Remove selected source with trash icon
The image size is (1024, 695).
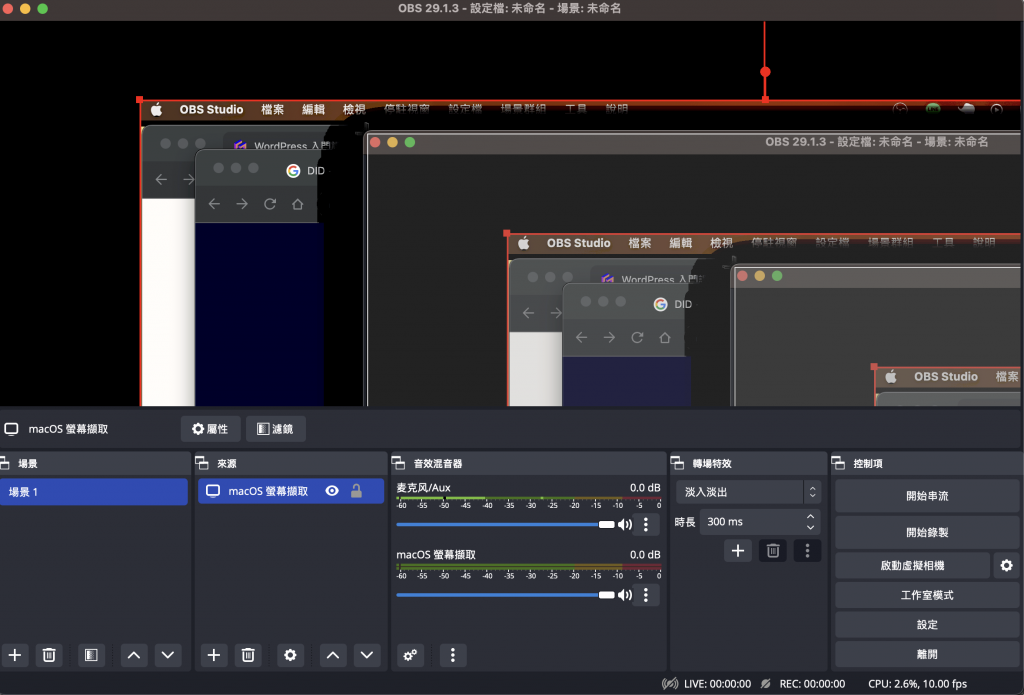pyautogui.click(x=248, y=655)
